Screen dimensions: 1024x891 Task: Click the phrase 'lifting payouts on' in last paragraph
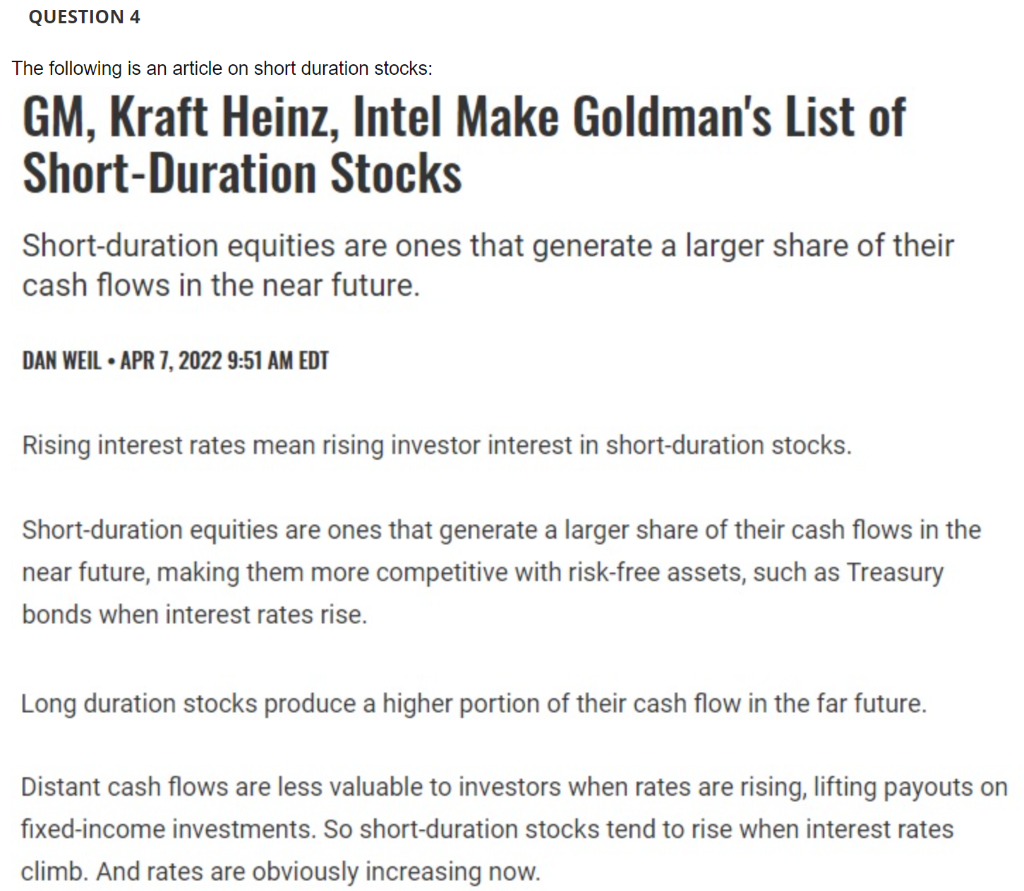(x=911, y=788)
